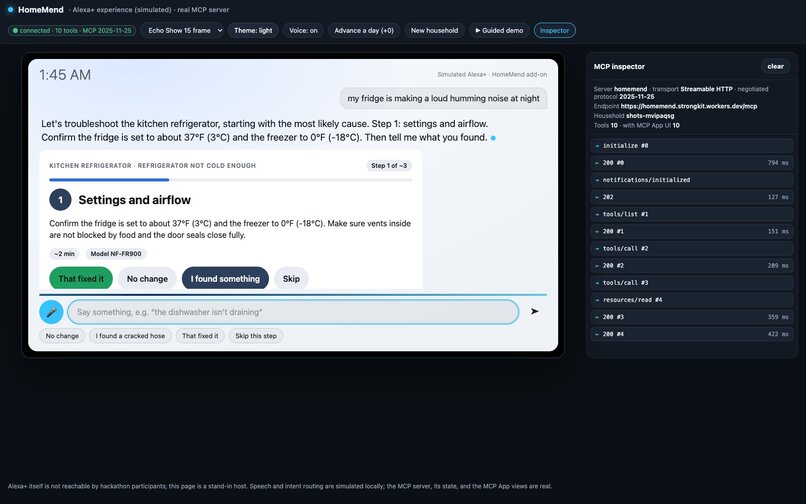Viewport: 806px width, 504px height.
Task: Click the Simulated Alexa+ HomeMend add-on label
Action: pos(492,75)
